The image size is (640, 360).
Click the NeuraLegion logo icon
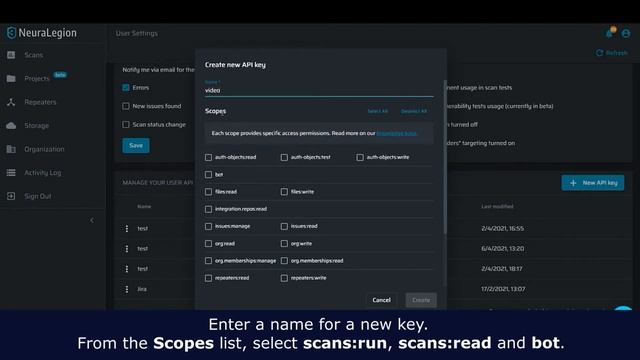[x=11, y=33]
